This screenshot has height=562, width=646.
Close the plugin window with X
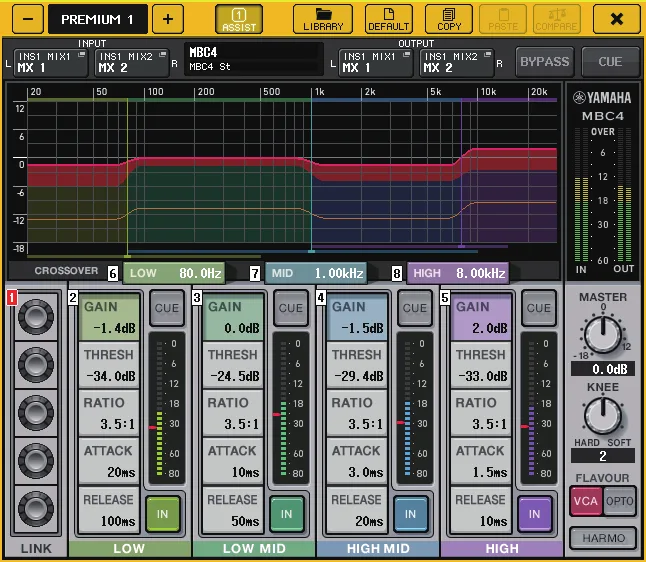(617, 19)
